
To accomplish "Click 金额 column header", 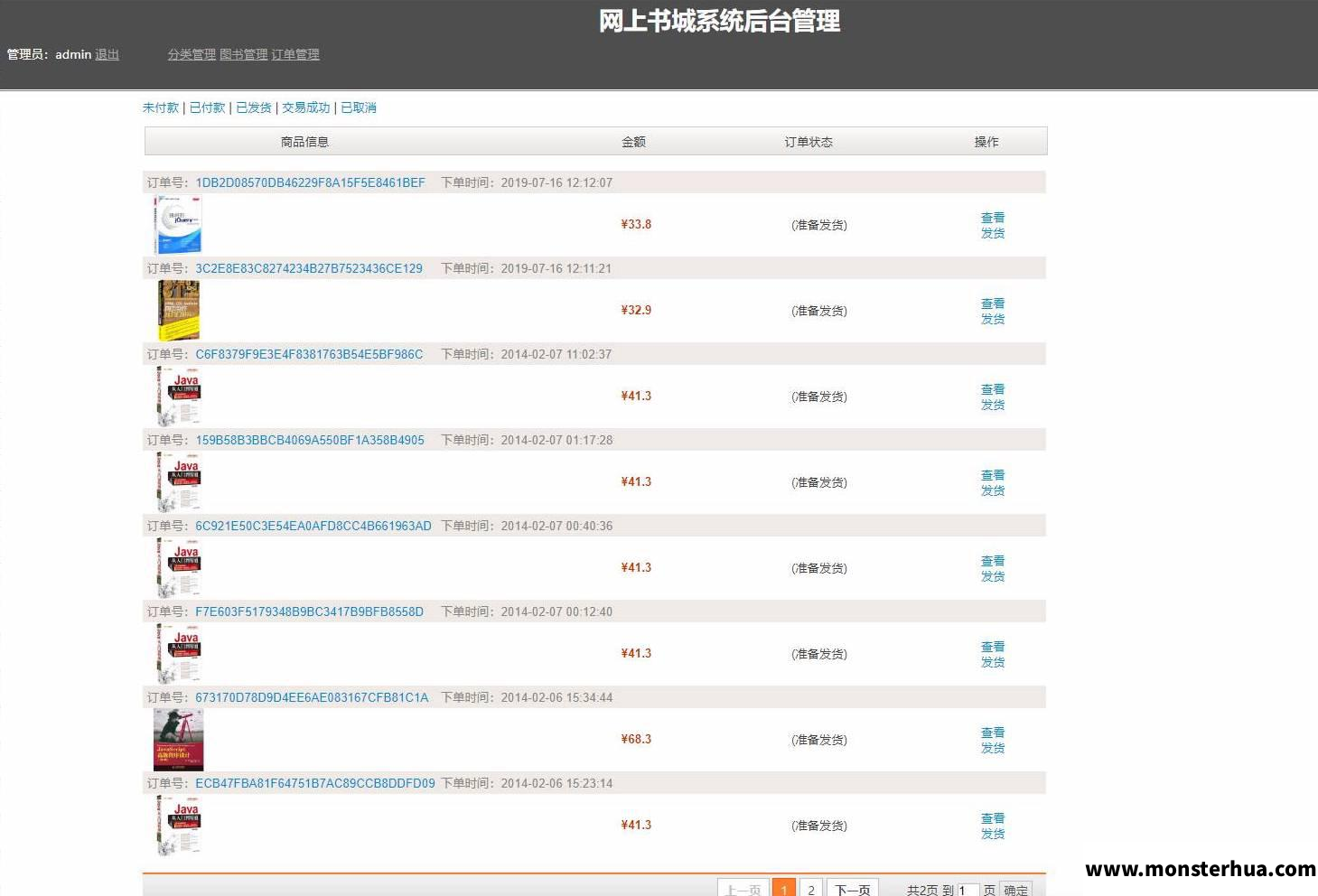I will (633, 142).
